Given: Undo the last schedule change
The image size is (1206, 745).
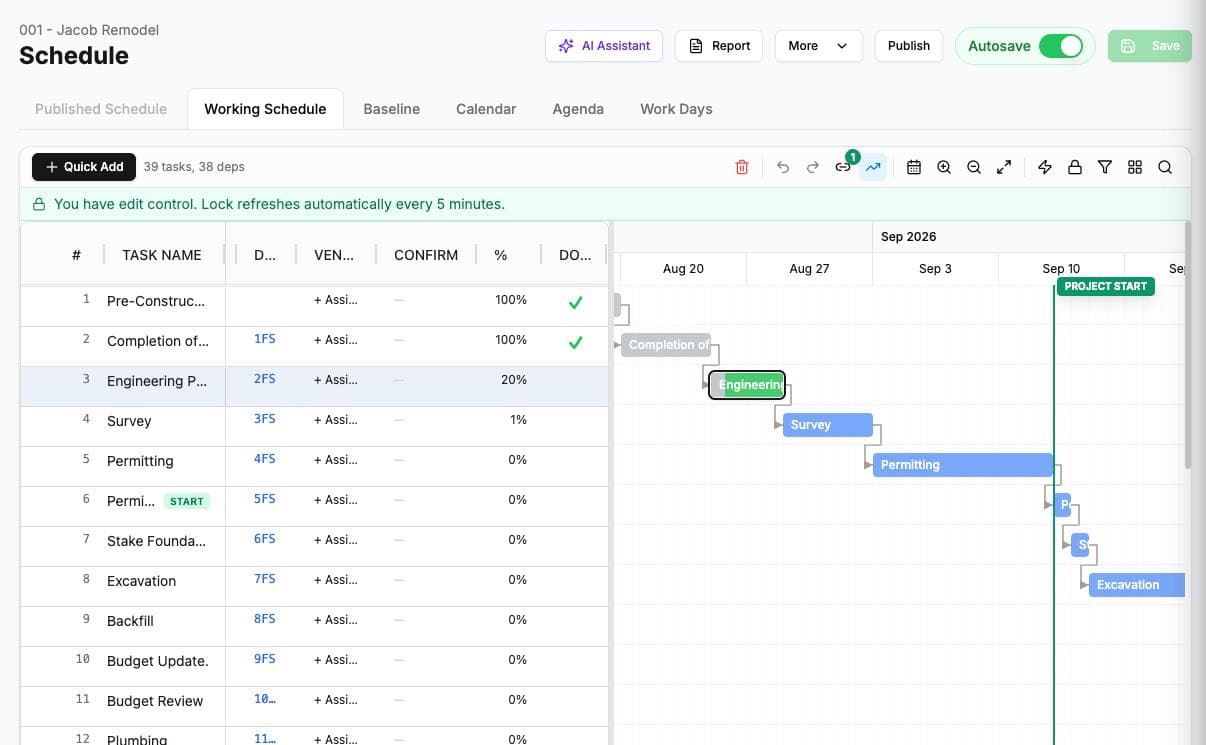Looking at the screenshot, I should pyautogui.click(x=783, y=167).
